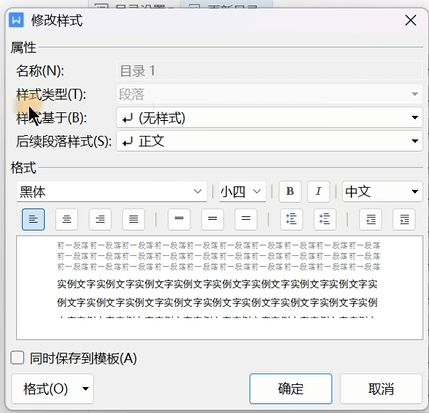Open the 中文 script dropdown

point(382,191)
